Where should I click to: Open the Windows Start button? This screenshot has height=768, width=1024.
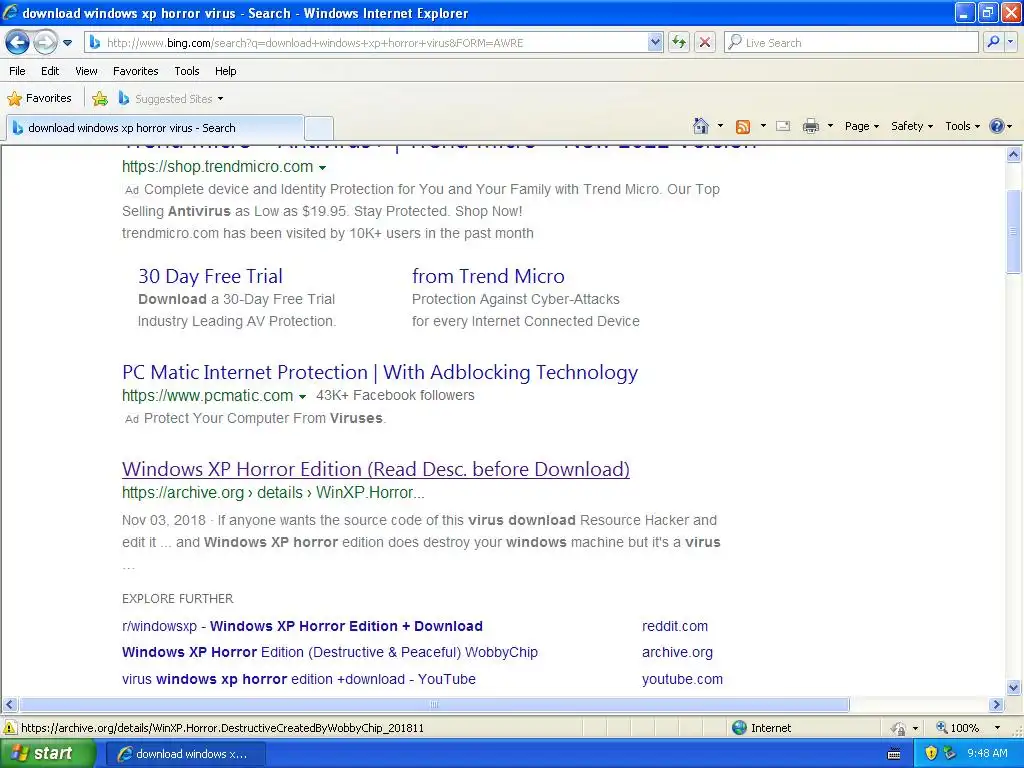tap(47, 753)
